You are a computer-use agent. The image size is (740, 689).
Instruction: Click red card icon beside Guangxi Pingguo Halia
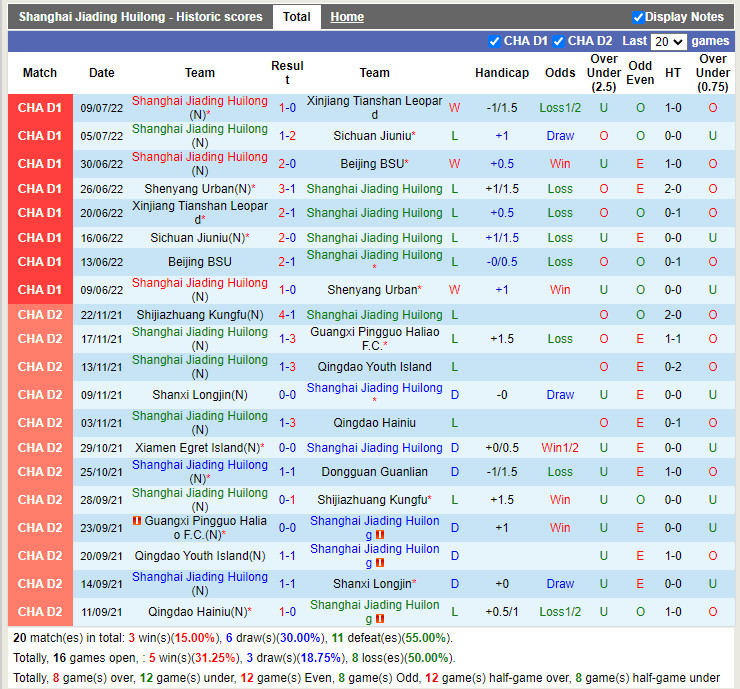click(x=137, y=521)
